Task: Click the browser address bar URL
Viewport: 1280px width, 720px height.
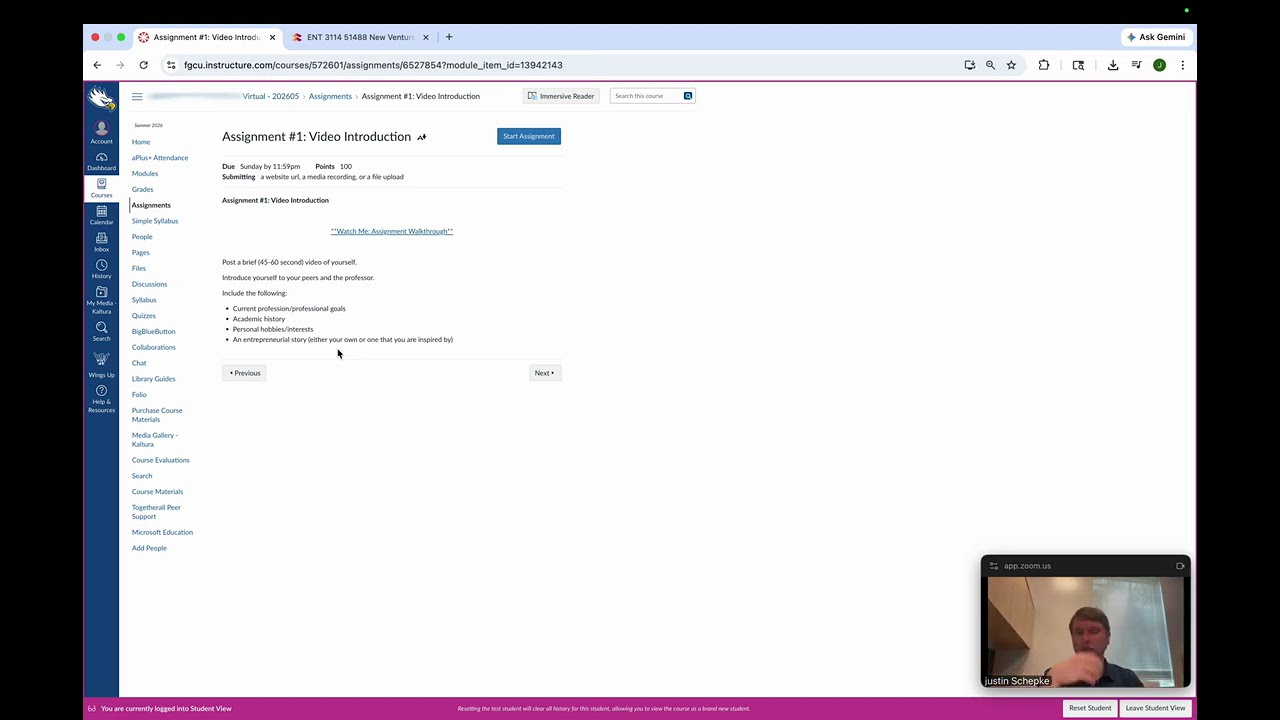Action: click(373, 65)
